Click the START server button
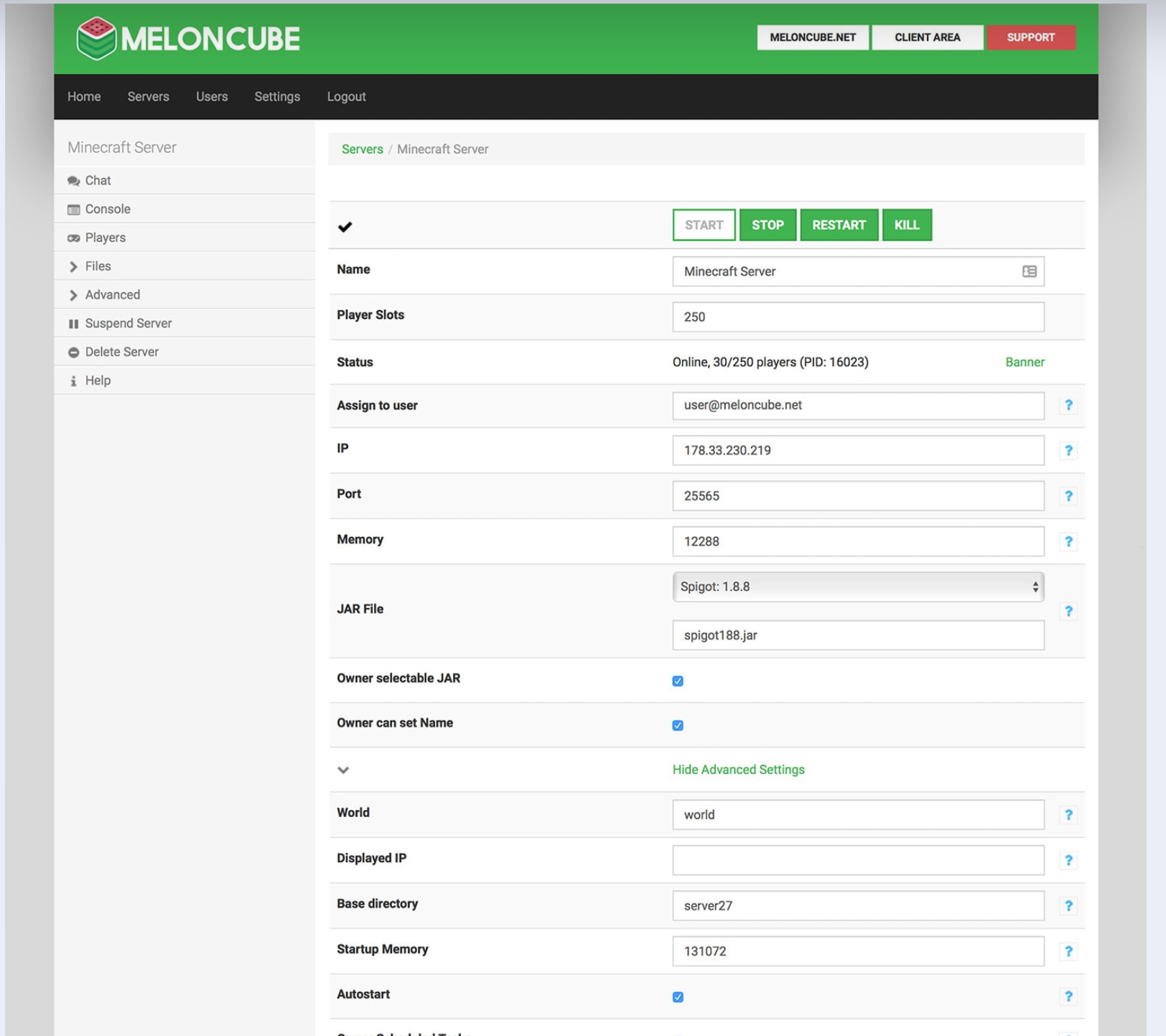 [x=704, y=225]
